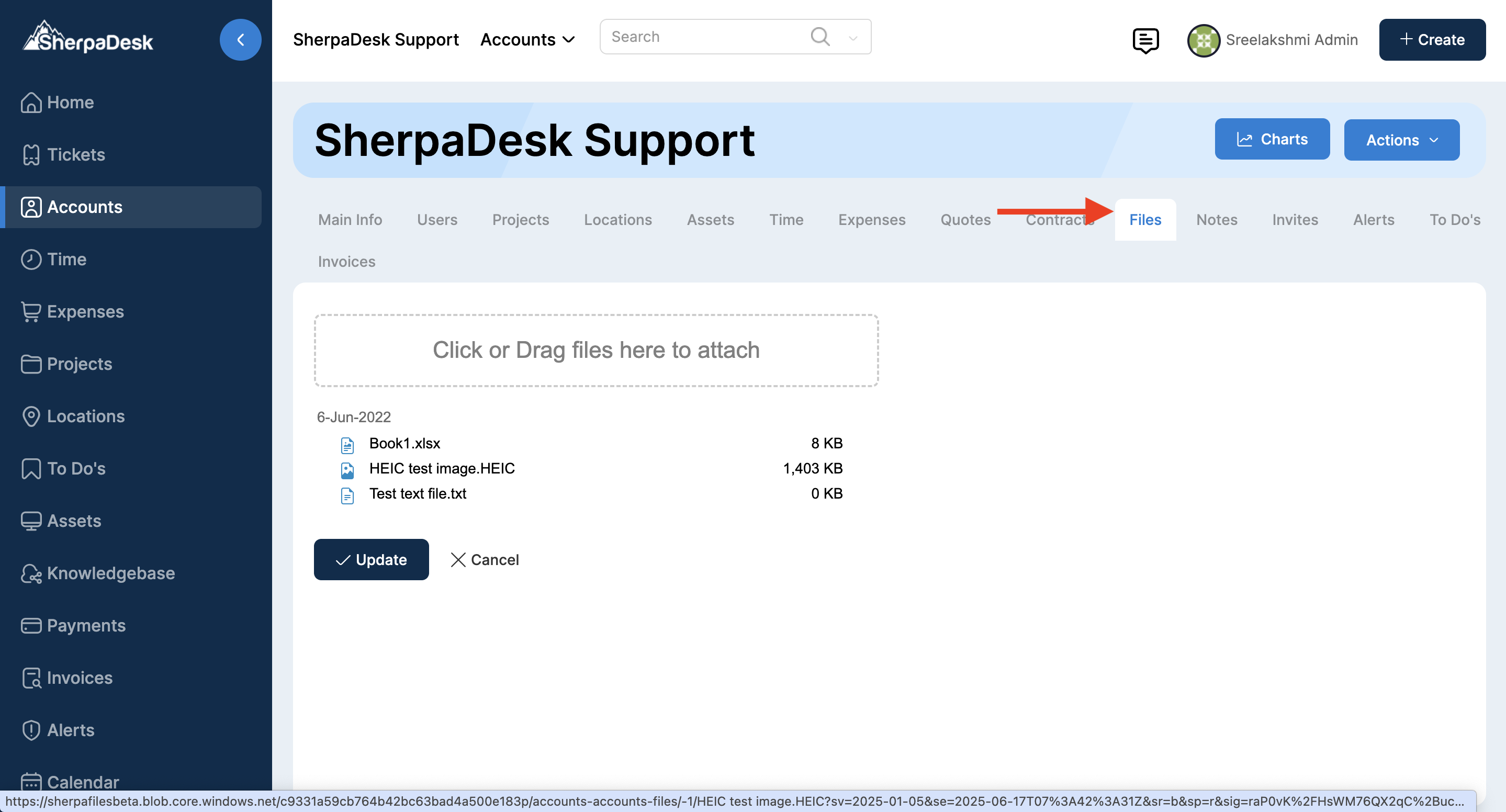Click the Book1.xlsx file icon

click(347, 444)
